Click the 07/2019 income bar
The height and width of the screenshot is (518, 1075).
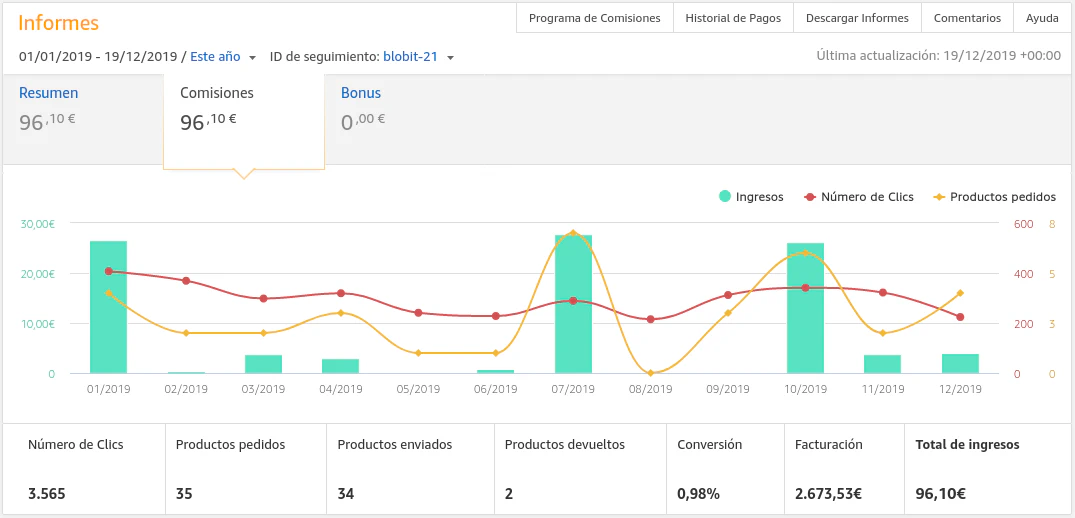pyautogui.click(x=573, y=305)
